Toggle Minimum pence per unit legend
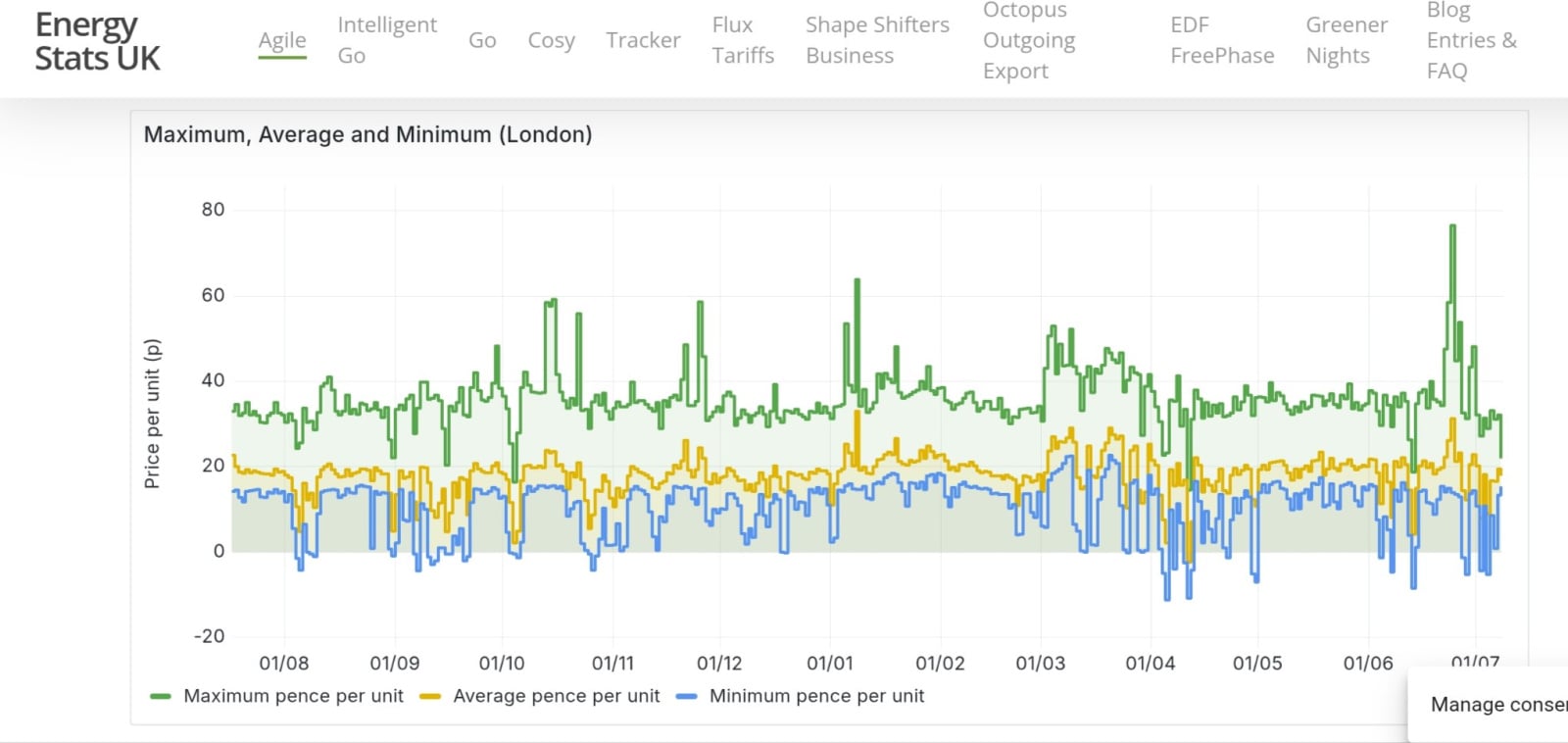This screenshot has width=1568, height=743. (x=816, y=696)
